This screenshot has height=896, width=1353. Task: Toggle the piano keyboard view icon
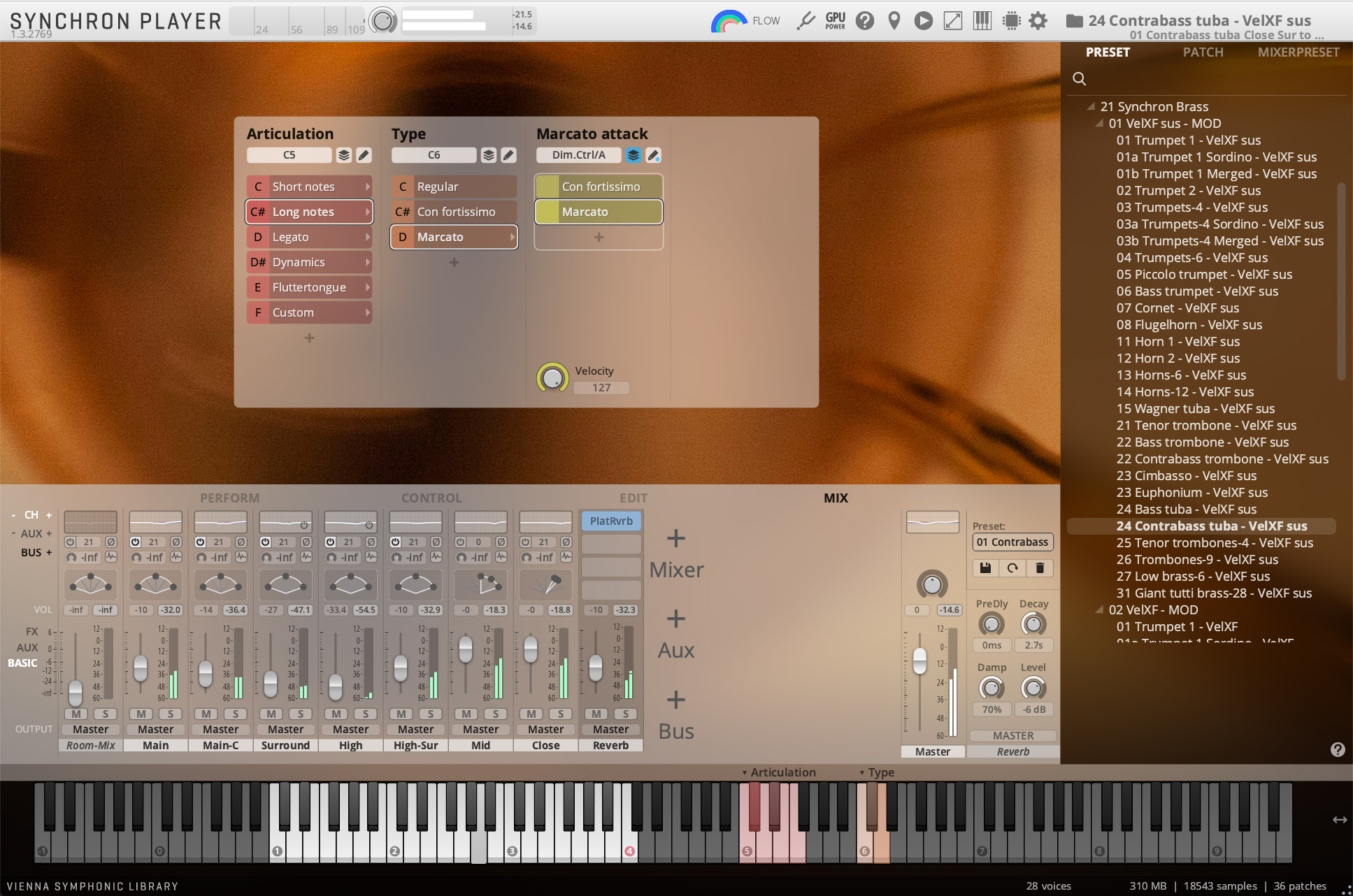982,21
